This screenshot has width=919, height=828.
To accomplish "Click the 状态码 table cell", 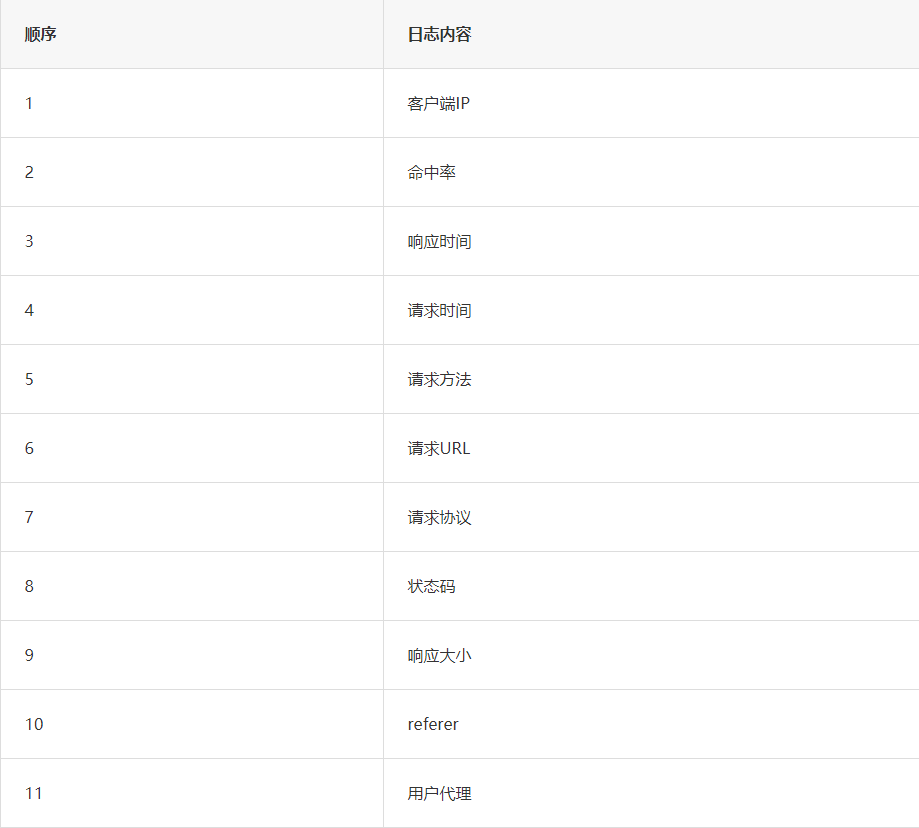I will tap(431, 586).
